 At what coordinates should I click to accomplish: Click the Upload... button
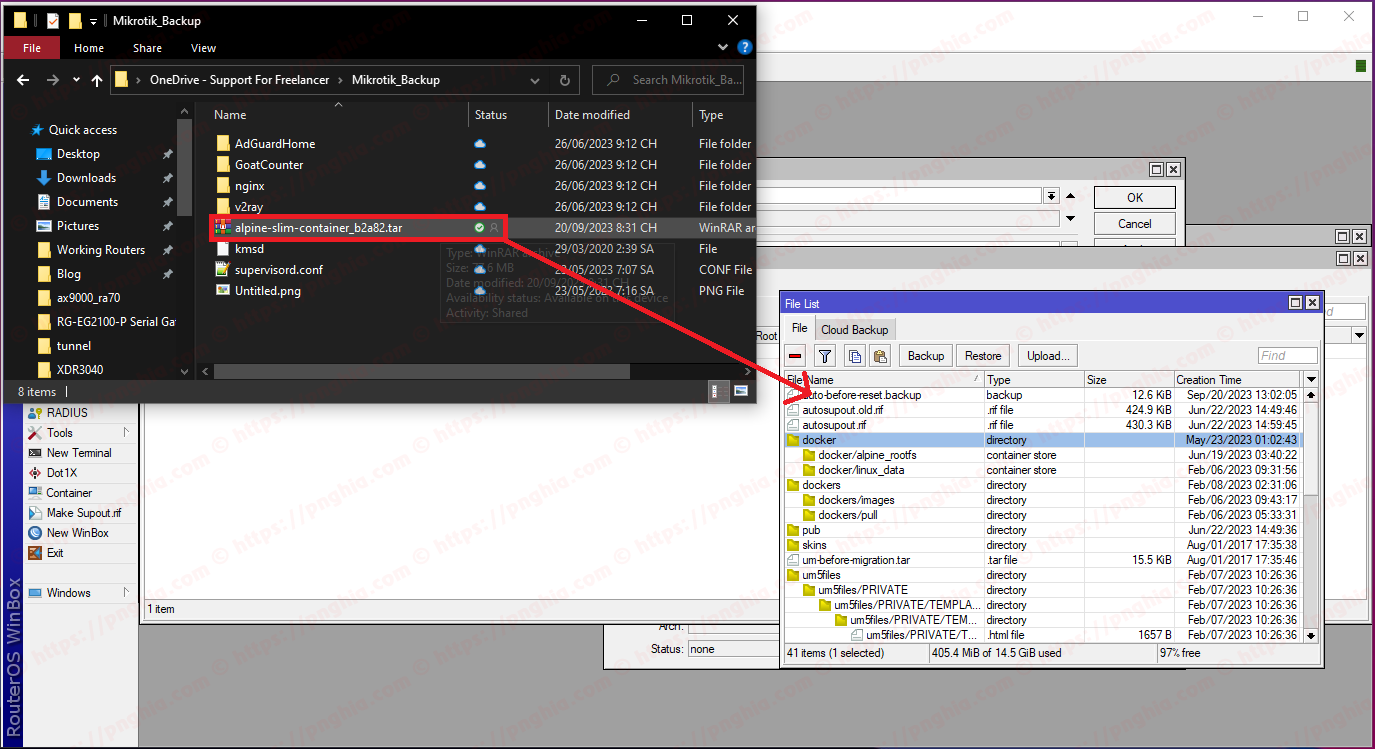(1048, 355)
